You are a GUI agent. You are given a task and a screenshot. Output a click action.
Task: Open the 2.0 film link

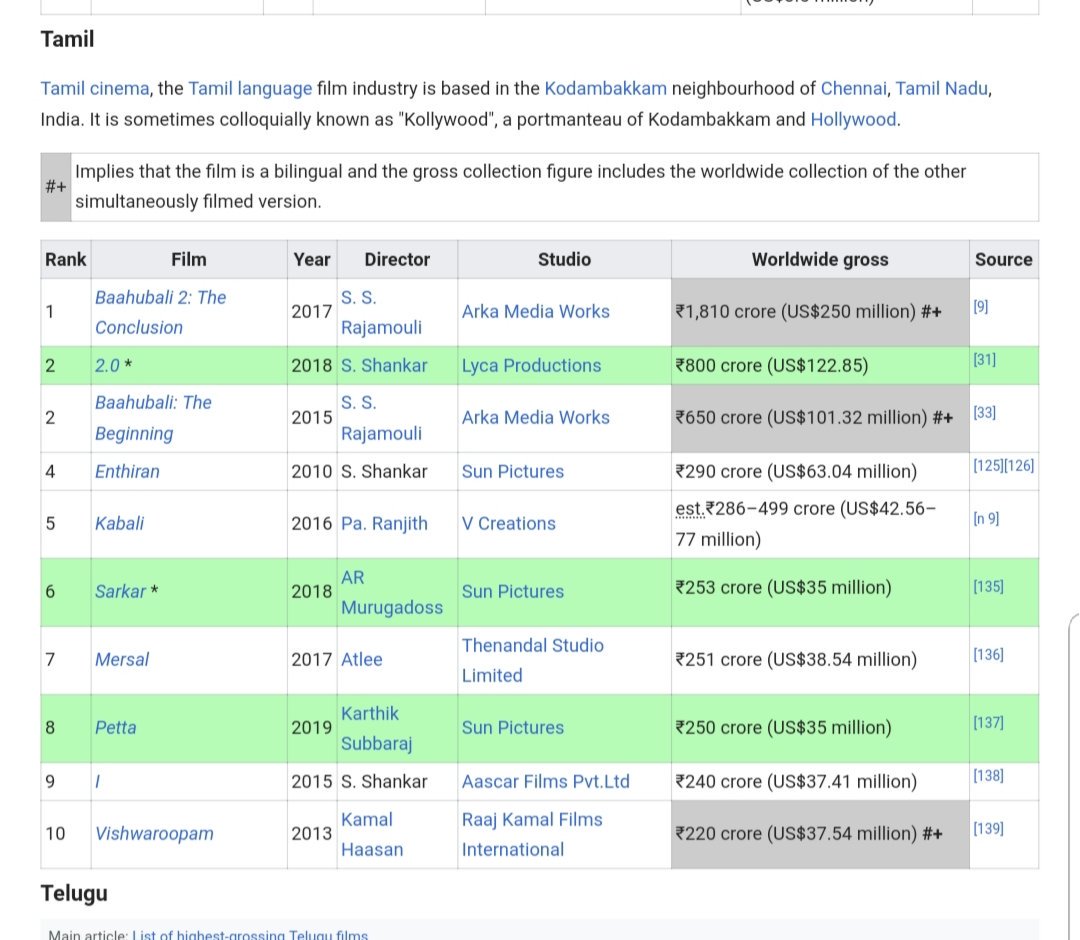point(107,366)
